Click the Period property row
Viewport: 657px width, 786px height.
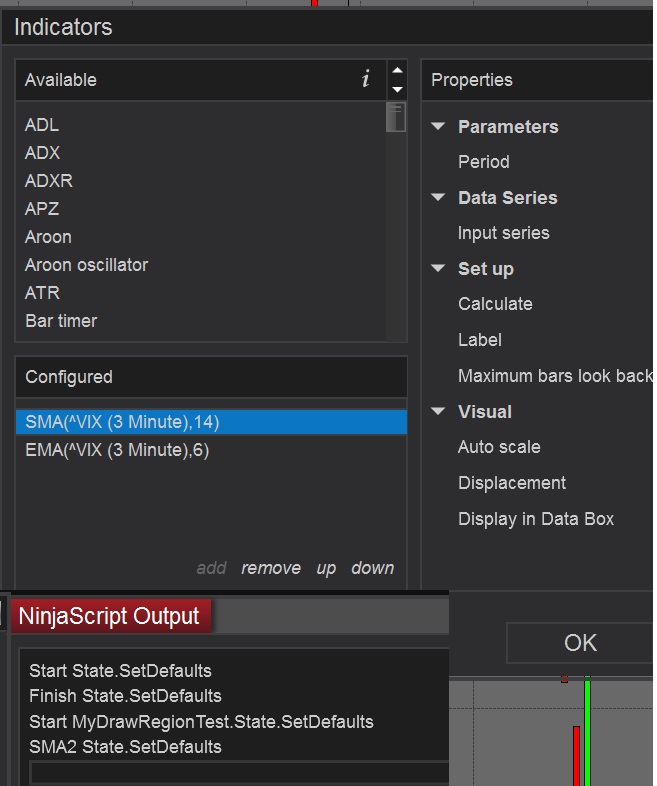(484, 162)
